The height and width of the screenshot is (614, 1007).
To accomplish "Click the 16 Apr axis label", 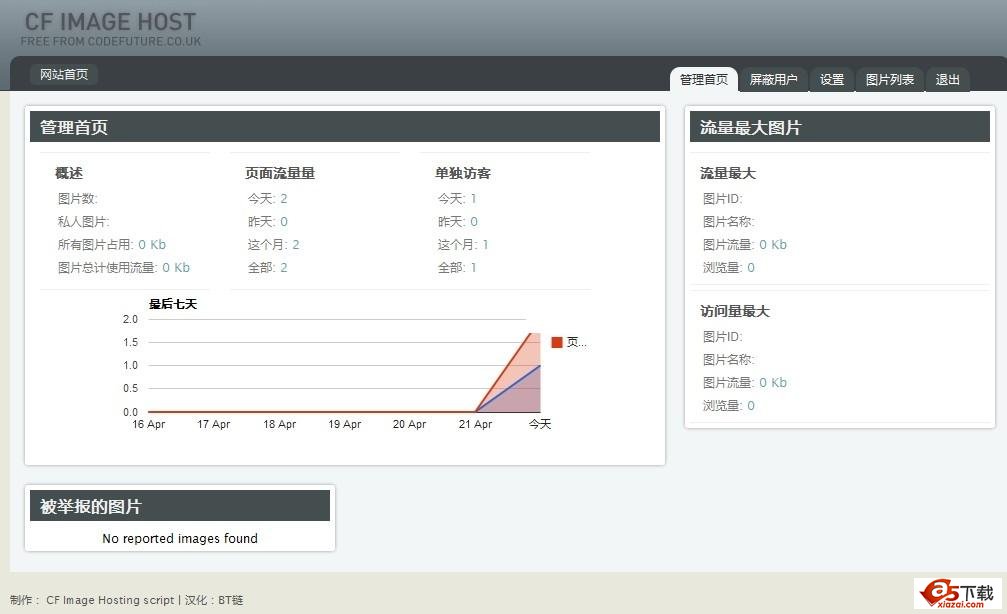I will point(149,424).
